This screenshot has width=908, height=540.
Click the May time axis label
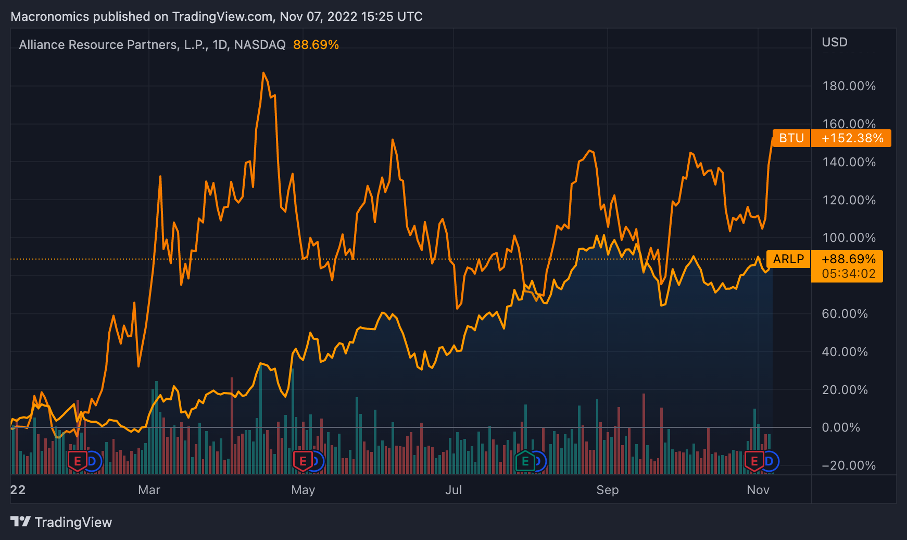pyautogui.click(x=303, y=490)
